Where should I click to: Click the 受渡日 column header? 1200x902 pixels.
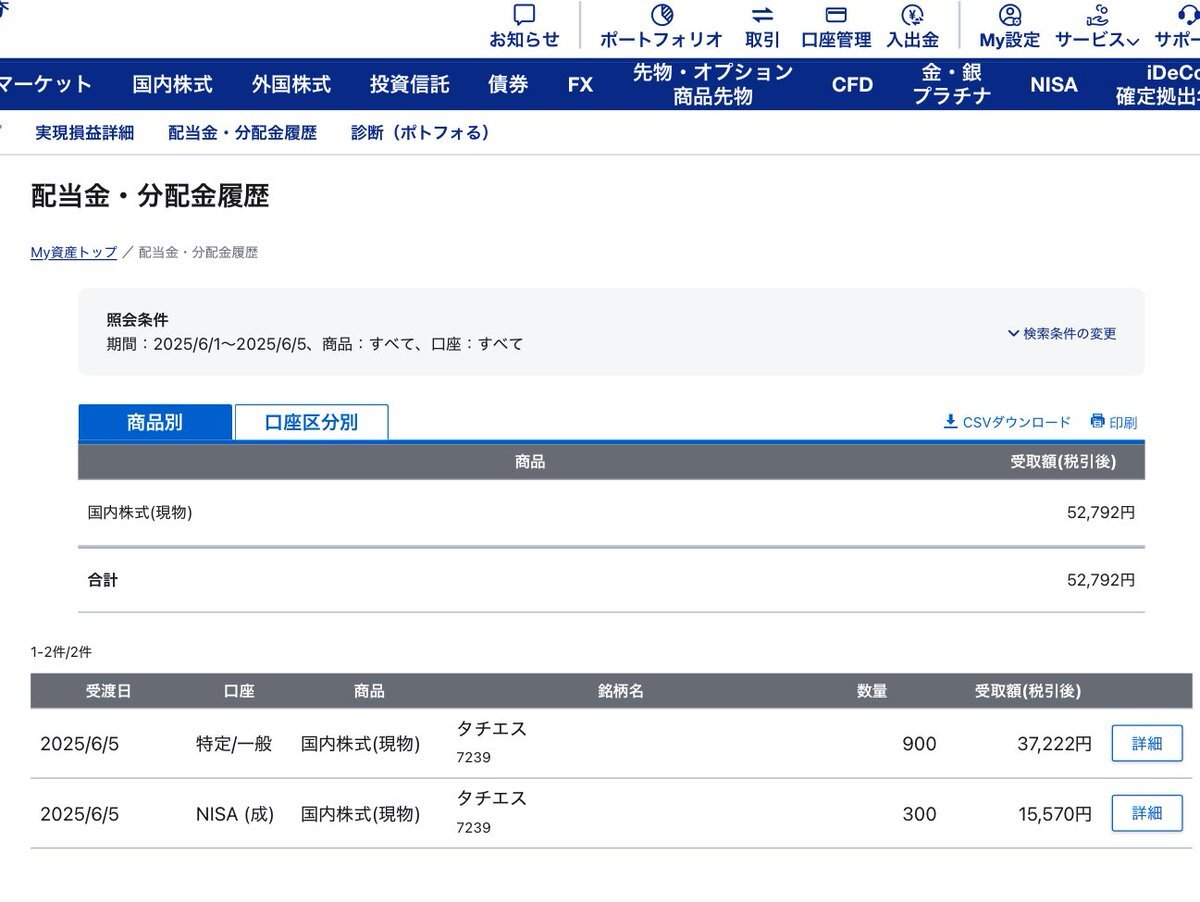(108, 691)
